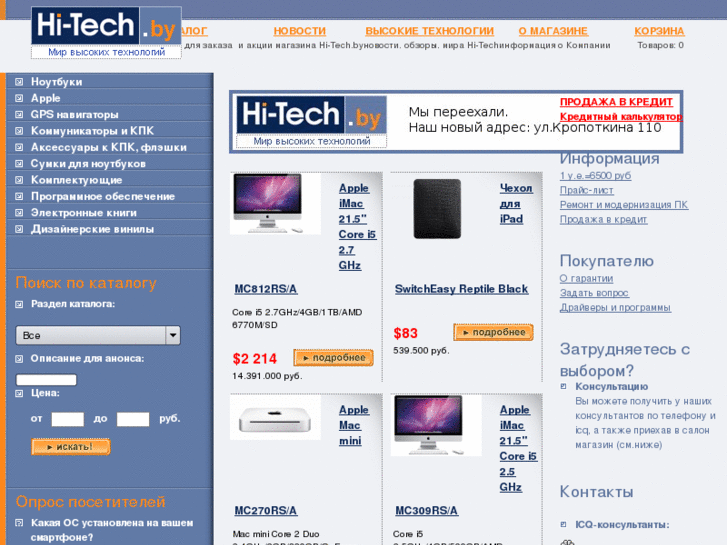Click the Hi-Tech.by banner logo

[312, 122]
